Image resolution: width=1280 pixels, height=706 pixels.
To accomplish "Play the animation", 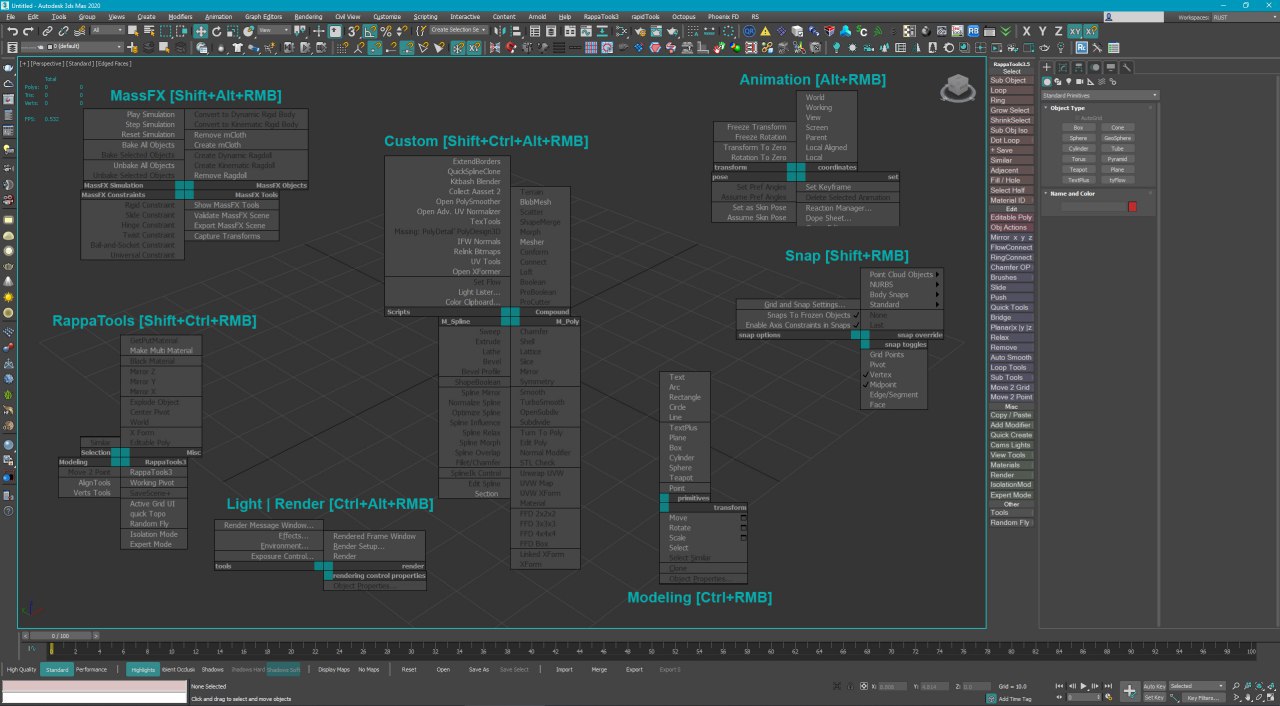I will point(1083,686).
